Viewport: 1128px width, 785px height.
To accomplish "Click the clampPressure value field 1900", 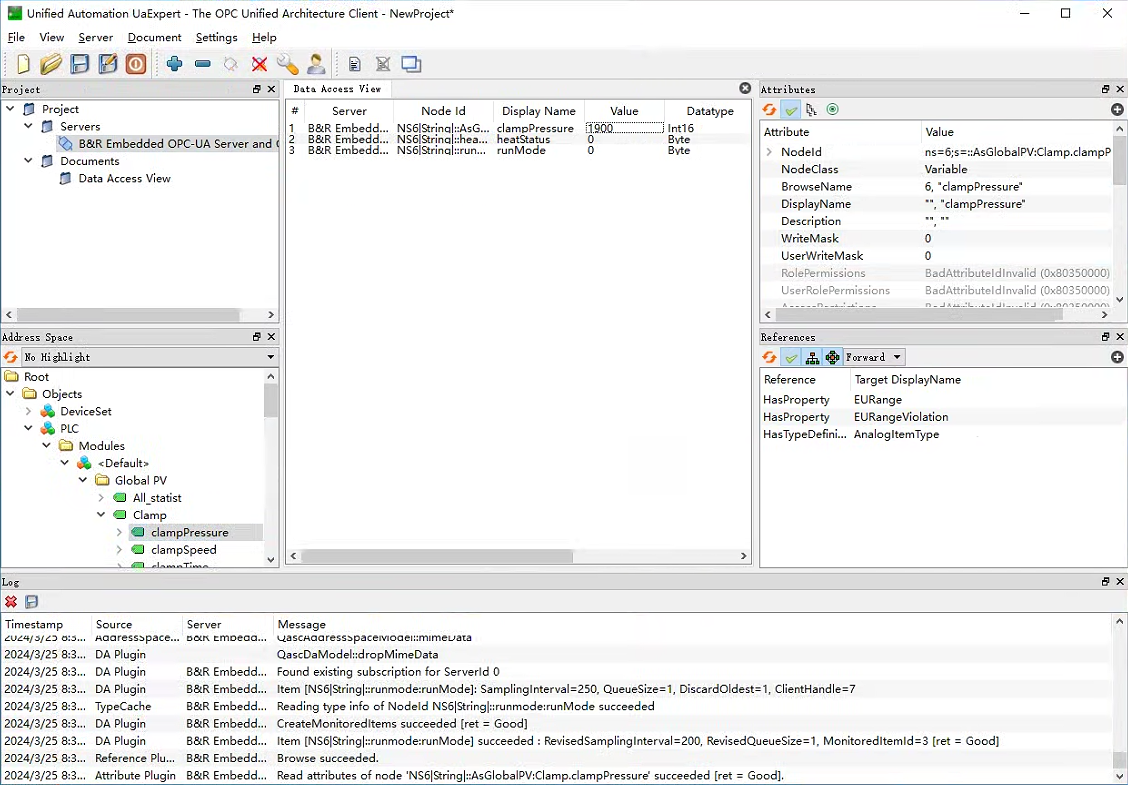I will pos(624,128).
